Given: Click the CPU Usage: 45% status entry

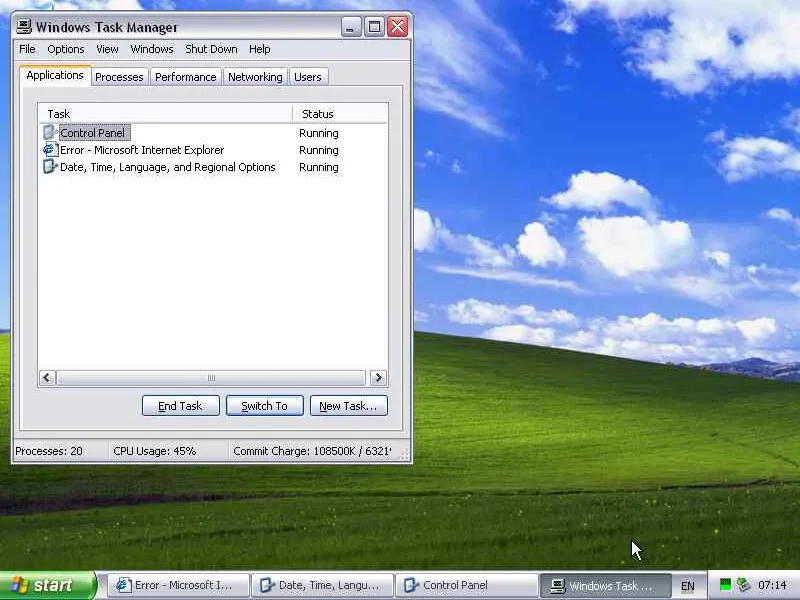Looking at the screenshot, I should coord(155,451).
